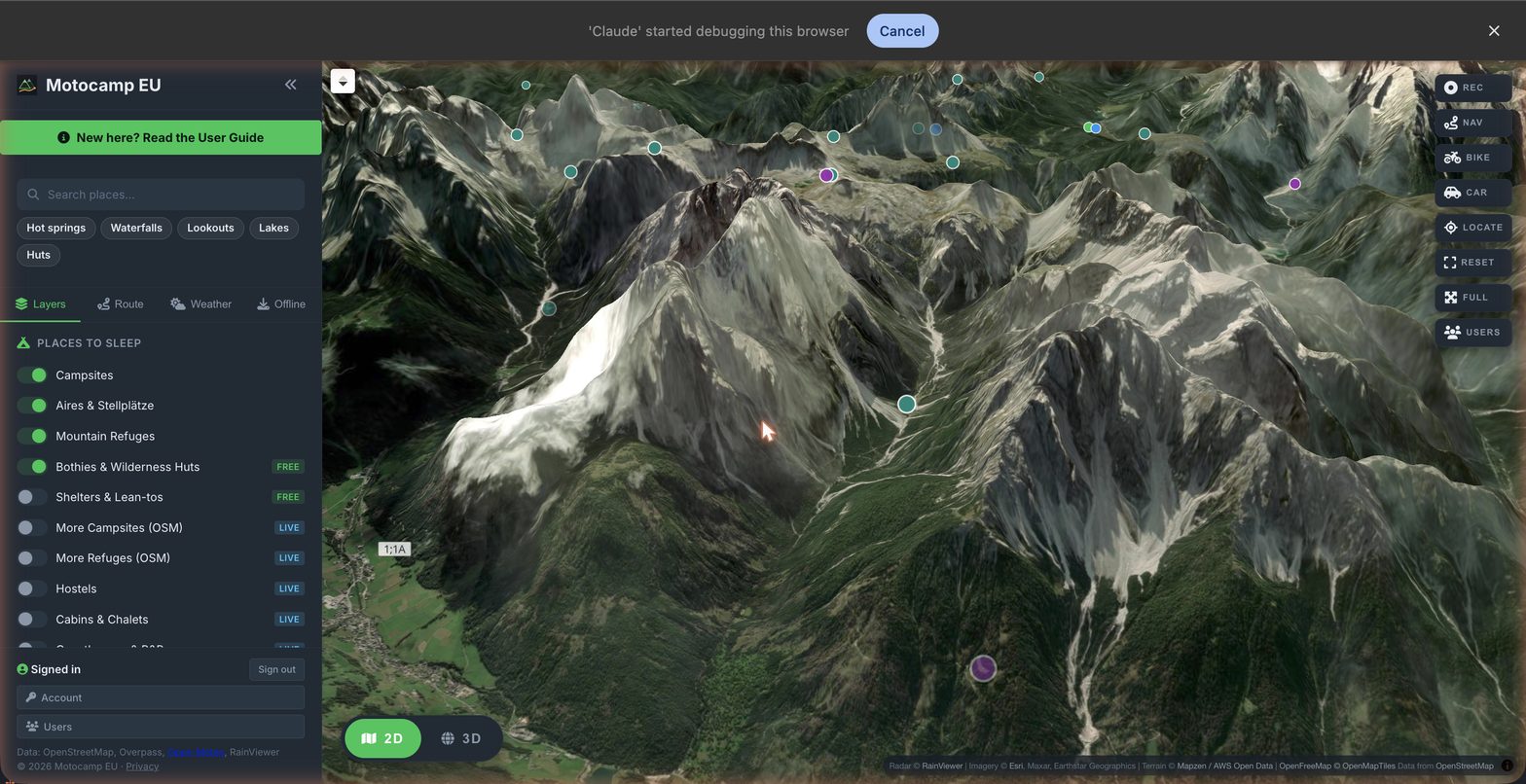1526x784 pixels.
Task: Click the REC record track button
Action: pos(1472,88)
